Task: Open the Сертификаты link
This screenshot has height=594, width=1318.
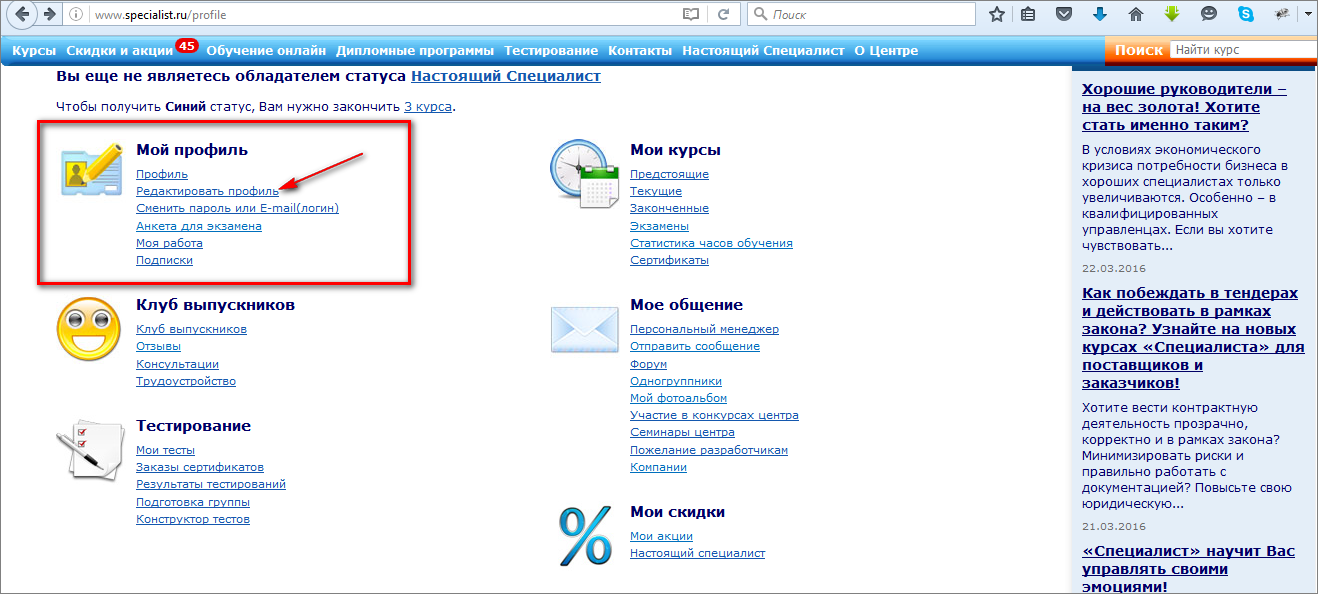Action: pos(669,260)
